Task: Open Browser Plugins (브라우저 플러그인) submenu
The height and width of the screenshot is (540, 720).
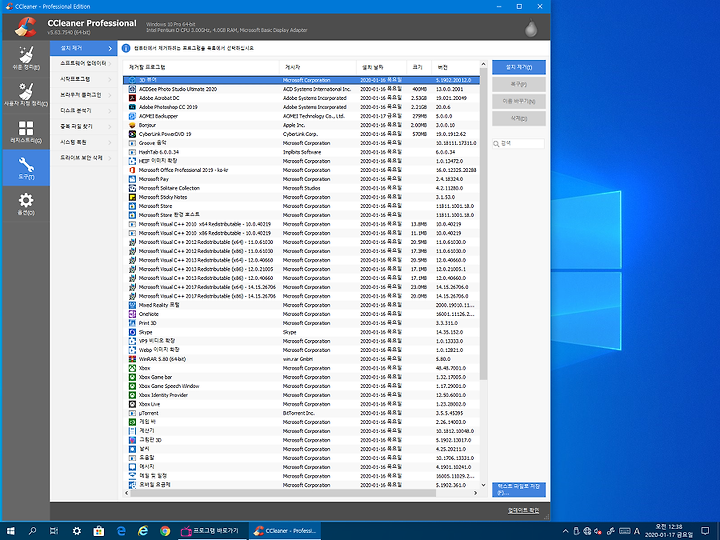Action: coord(84,95)
